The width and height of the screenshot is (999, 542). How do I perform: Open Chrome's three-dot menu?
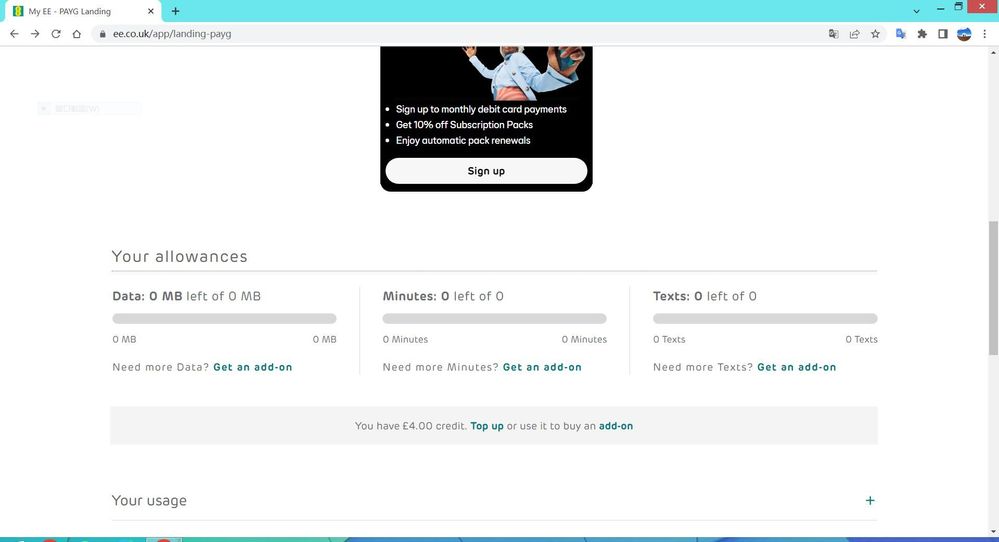(984, 33)
